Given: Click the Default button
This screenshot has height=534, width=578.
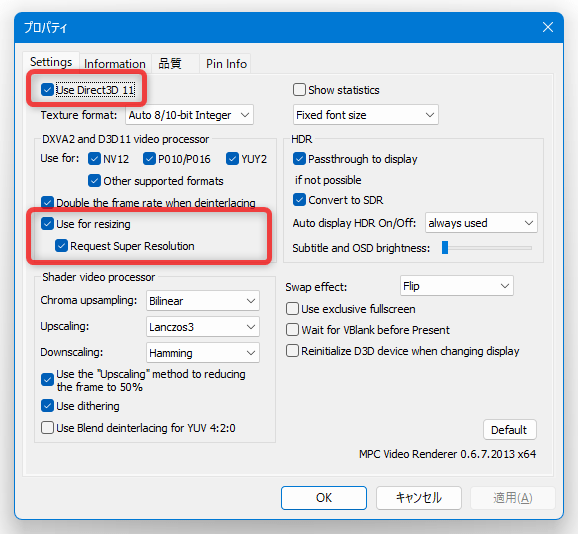Looking at the screenshot, I should click(509, 430).
